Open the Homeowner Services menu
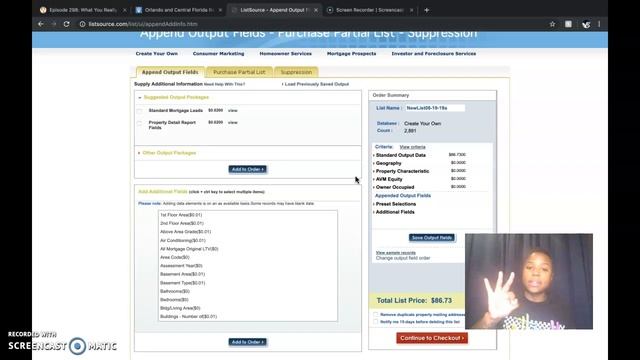 pyautogui.click(x=285, y=53)
